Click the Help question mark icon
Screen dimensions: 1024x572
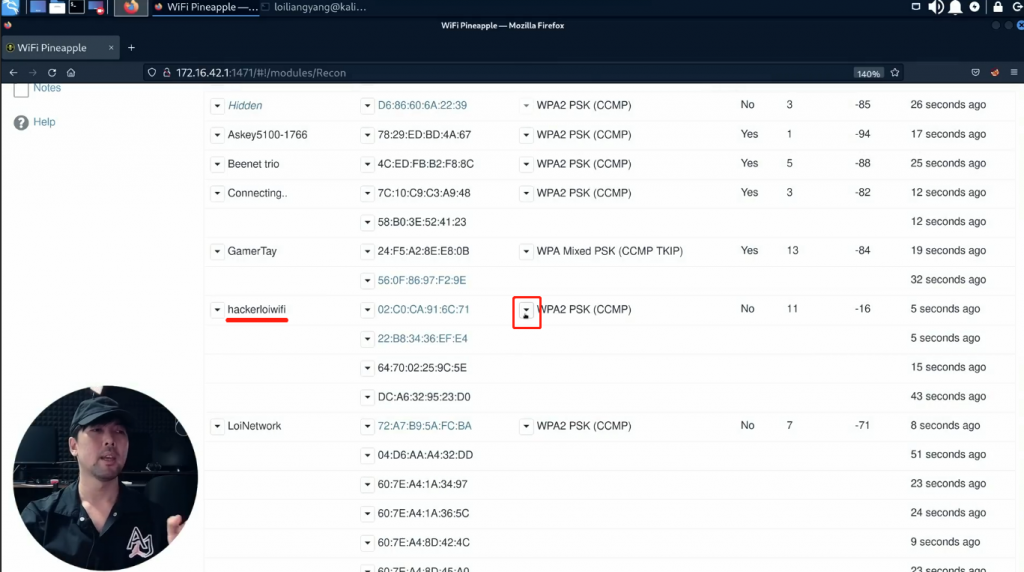click(x=21, y=123)
